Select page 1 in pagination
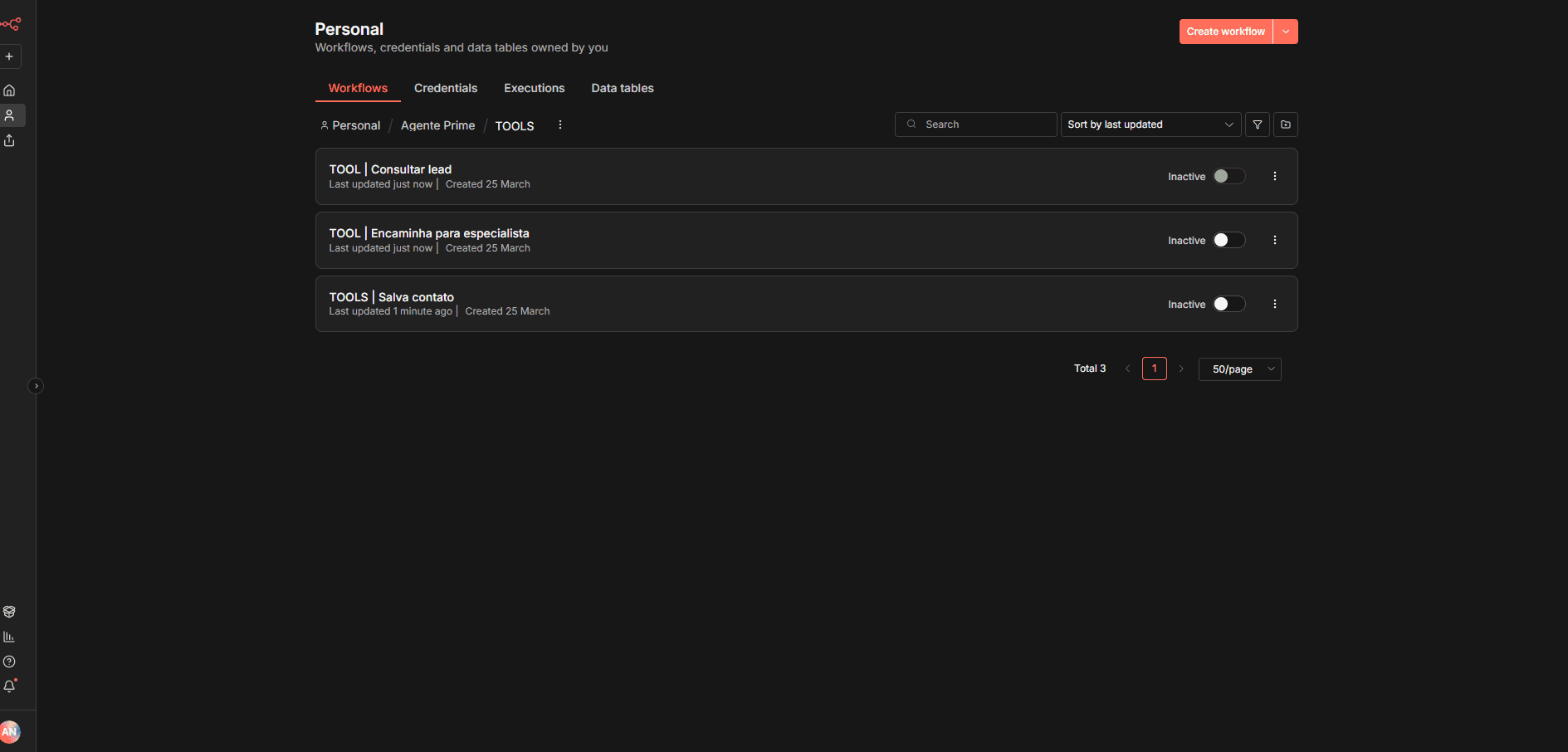This screenshot has height=752, width=1568. [x=1155, y=369]
